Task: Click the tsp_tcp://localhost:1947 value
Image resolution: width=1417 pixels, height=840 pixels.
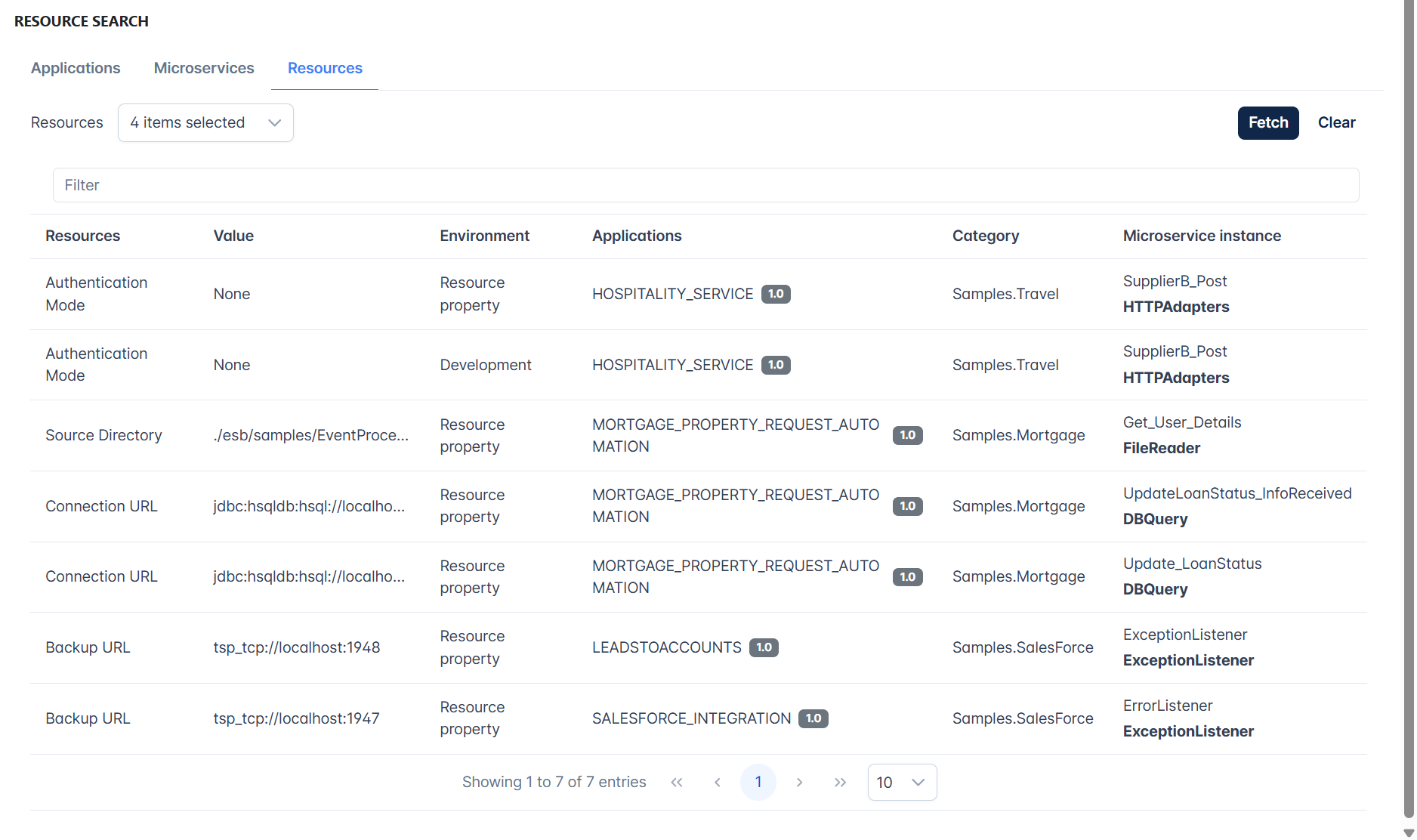Action: point(297,718)
